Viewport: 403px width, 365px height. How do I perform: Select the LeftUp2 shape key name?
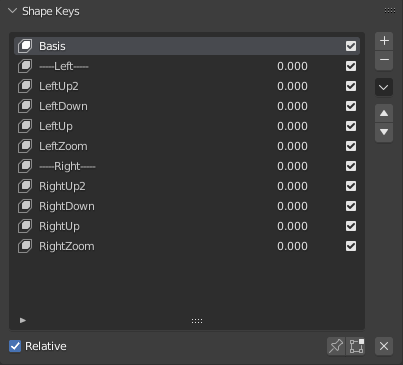click(59, 86)
